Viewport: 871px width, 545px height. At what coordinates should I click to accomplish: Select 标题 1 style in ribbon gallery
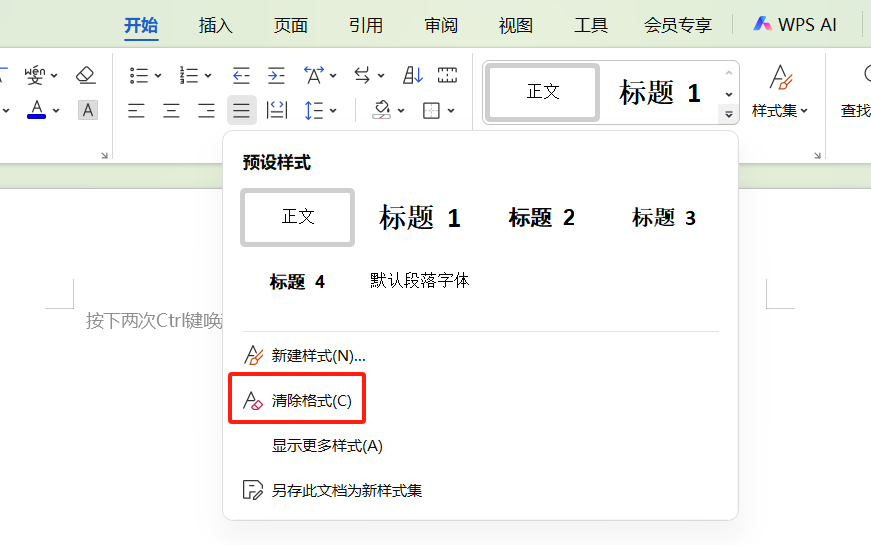click(659, 92)
